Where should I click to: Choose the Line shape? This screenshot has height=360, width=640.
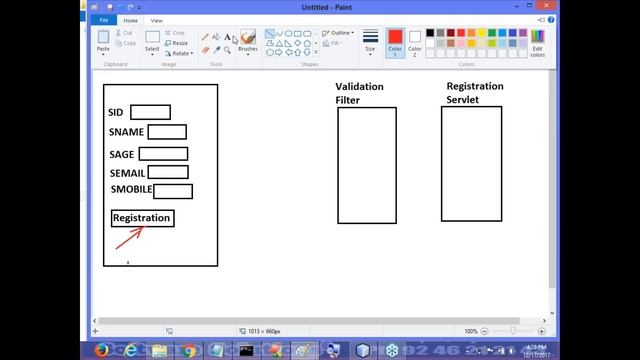pyautogui.click(x=270, y=33)
